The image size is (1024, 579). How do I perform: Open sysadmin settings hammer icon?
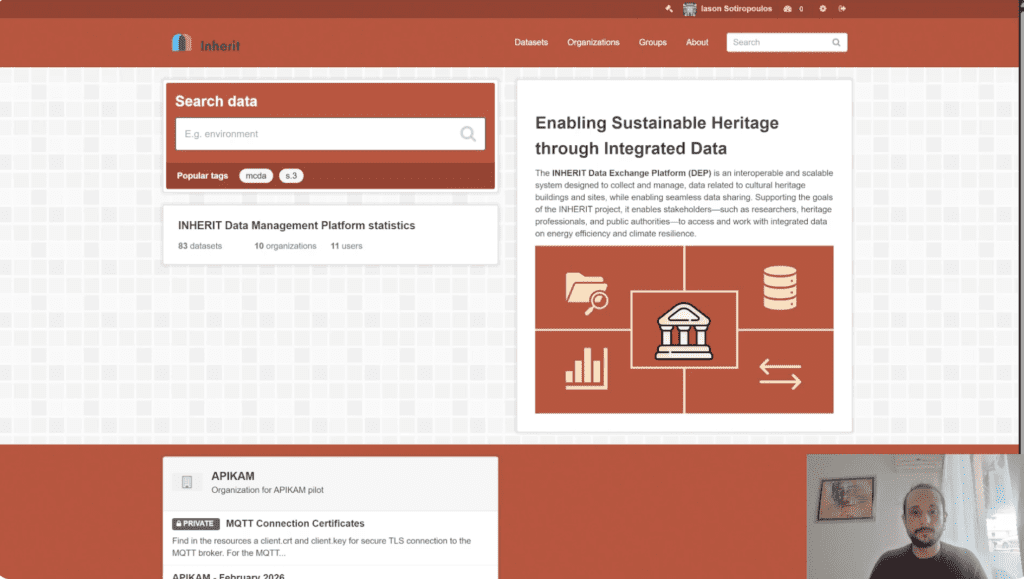(669, 8)
